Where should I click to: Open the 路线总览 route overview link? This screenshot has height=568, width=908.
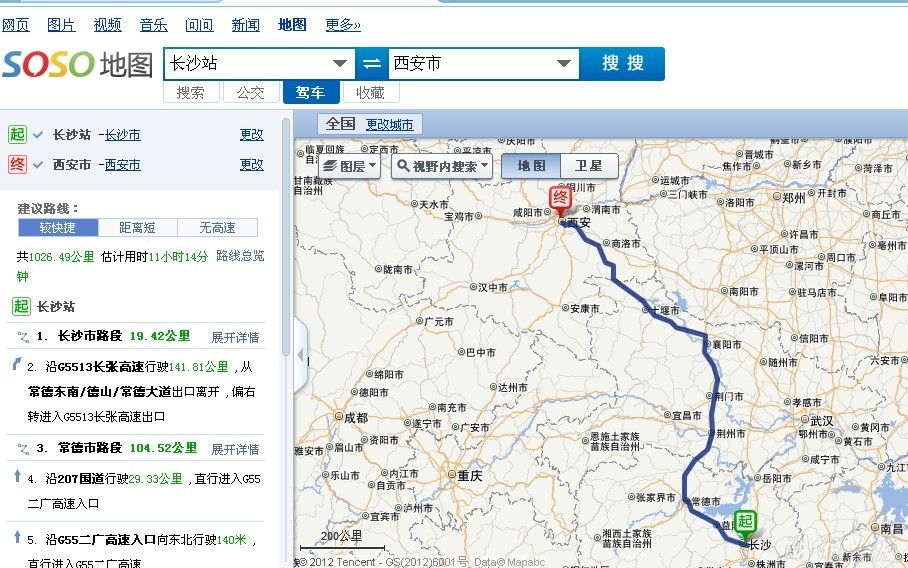click(240, 256)
